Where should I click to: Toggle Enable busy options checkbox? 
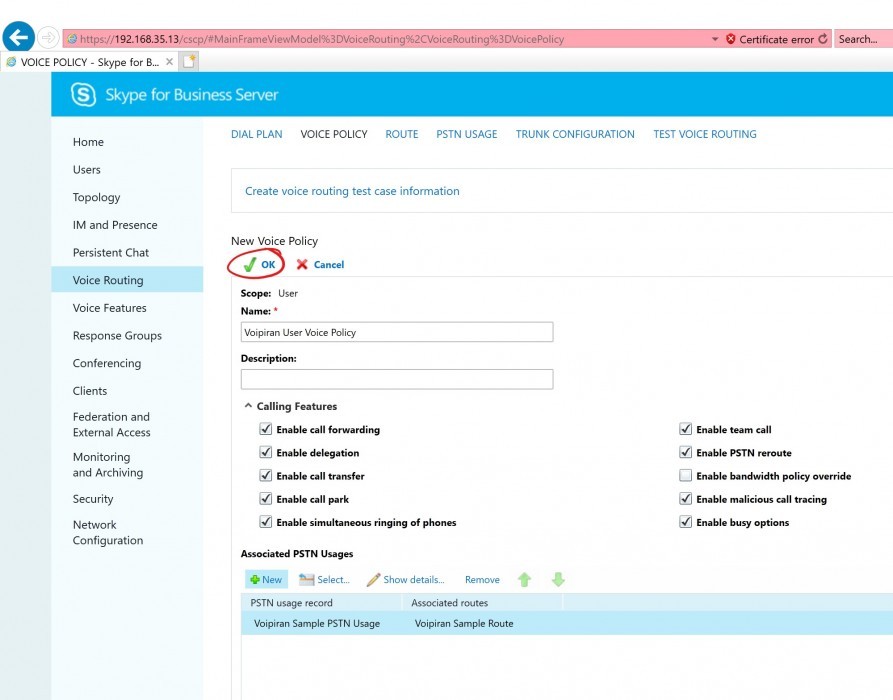point(686,522)
